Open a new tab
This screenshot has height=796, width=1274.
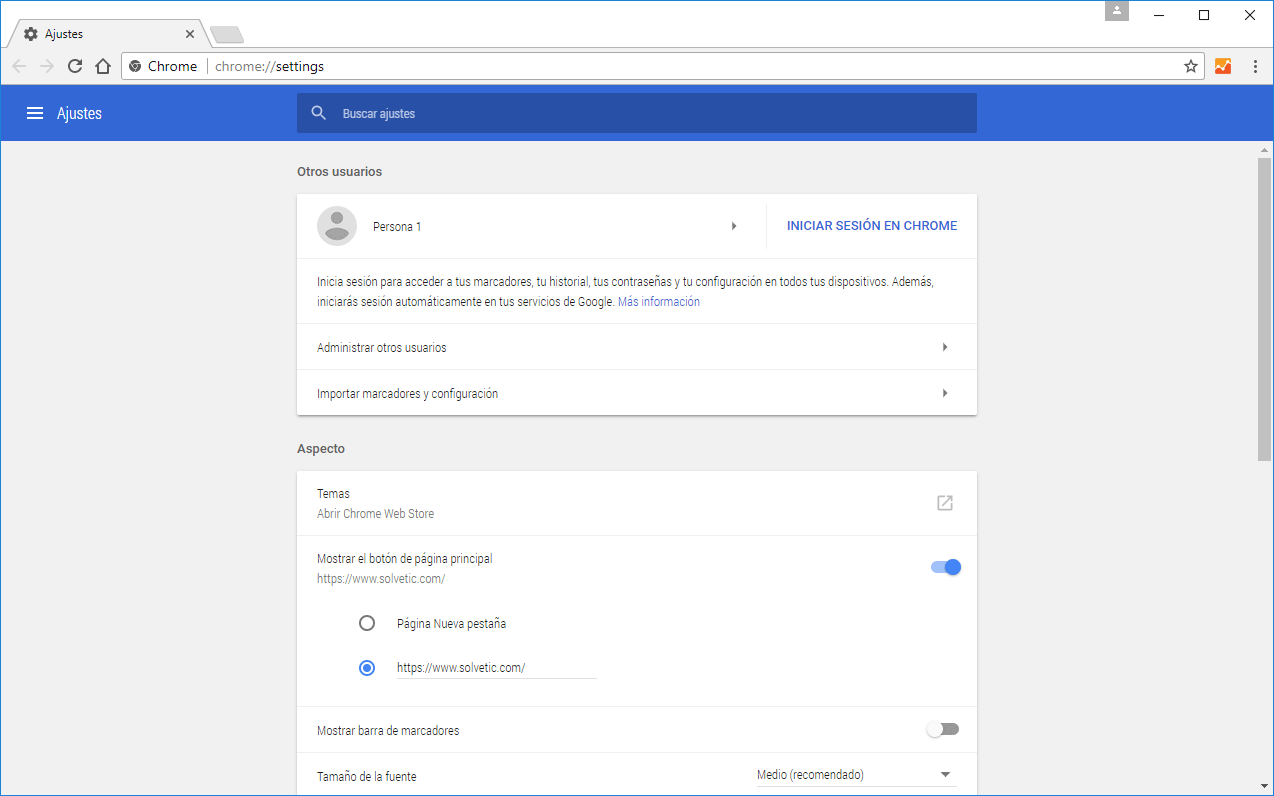click(x=227, y=35)
